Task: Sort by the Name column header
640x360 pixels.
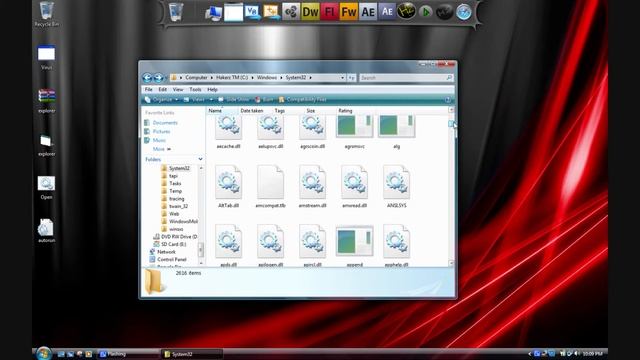Action: click(x=222, y=111)
